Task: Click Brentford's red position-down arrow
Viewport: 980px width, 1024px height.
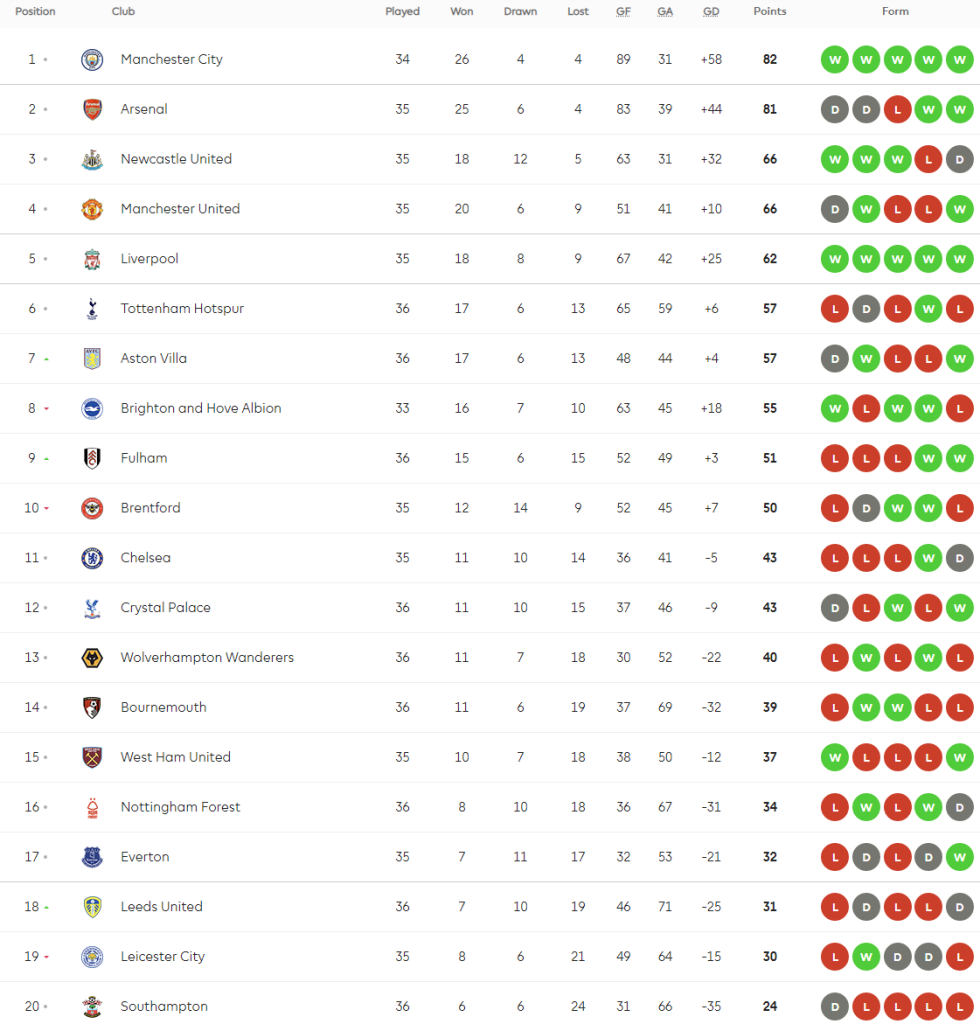Action: coord(46,509)
